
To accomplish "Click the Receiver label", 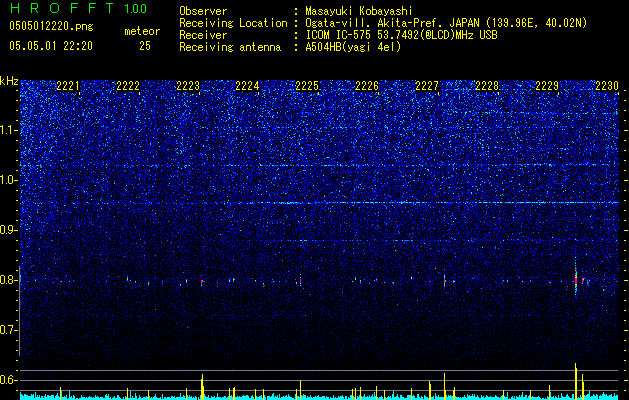I will click(x=203, y=35).
